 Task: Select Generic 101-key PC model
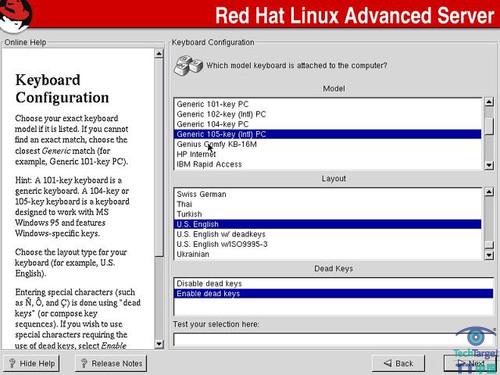327,104
